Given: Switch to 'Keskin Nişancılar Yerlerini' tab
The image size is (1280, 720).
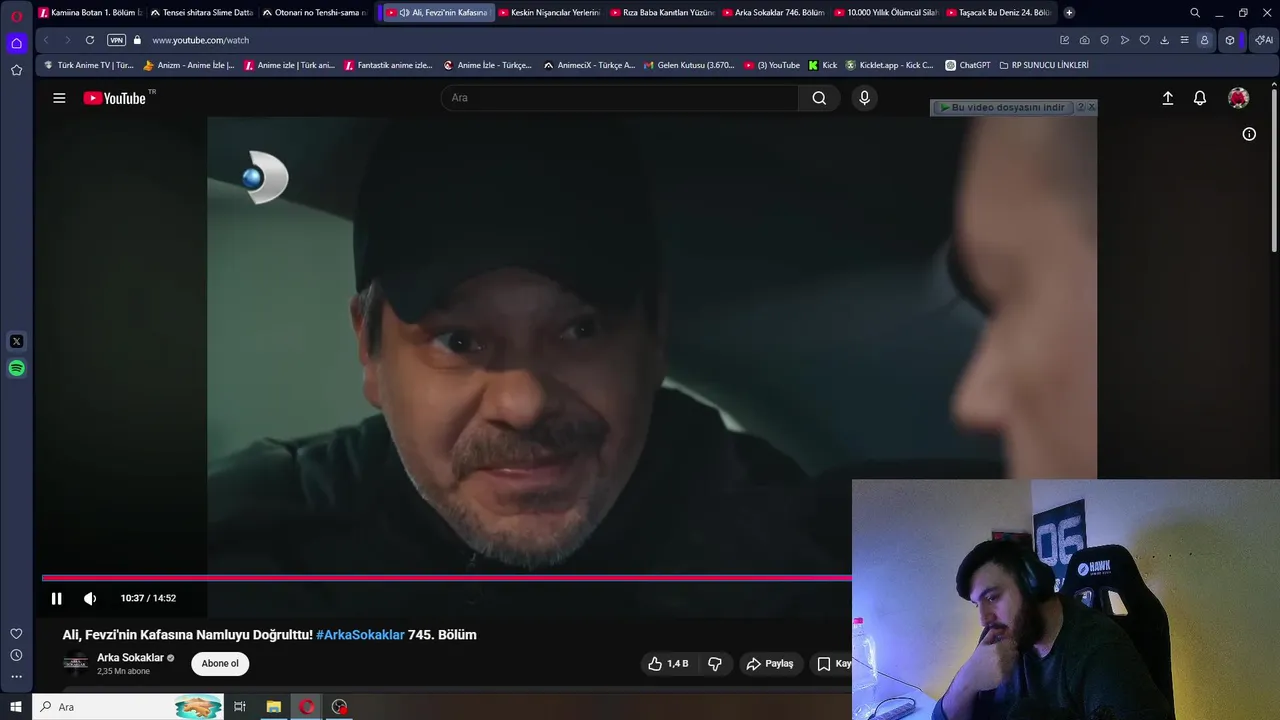Looking at the screenshot, I should pyautogui.click(x=548, y=13).
